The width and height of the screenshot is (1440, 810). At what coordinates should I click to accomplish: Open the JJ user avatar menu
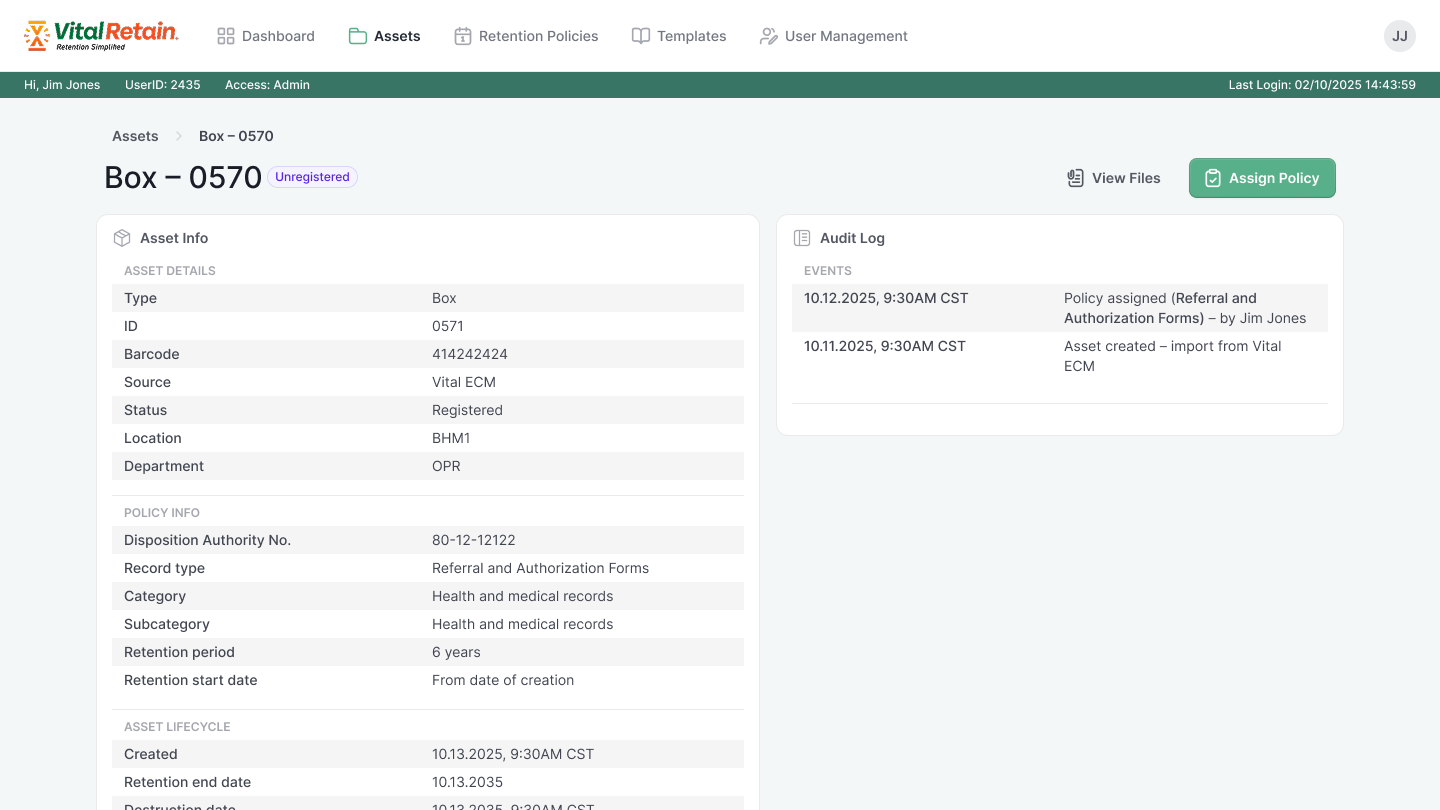tap(1400, 36)
